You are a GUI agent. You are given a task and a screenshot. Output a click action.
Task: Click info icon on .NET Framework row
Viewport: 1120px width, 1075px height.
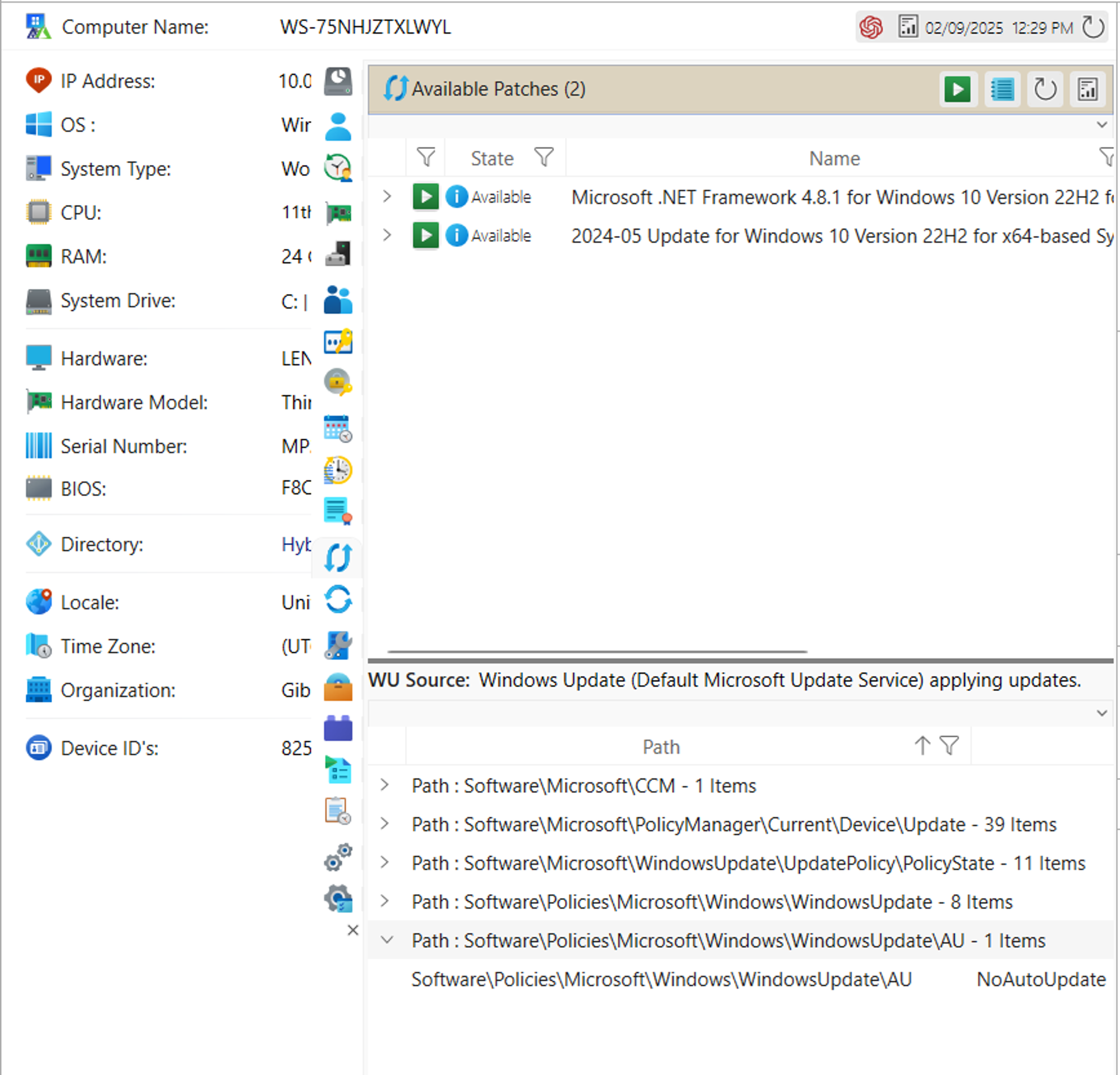click(456, 197)
